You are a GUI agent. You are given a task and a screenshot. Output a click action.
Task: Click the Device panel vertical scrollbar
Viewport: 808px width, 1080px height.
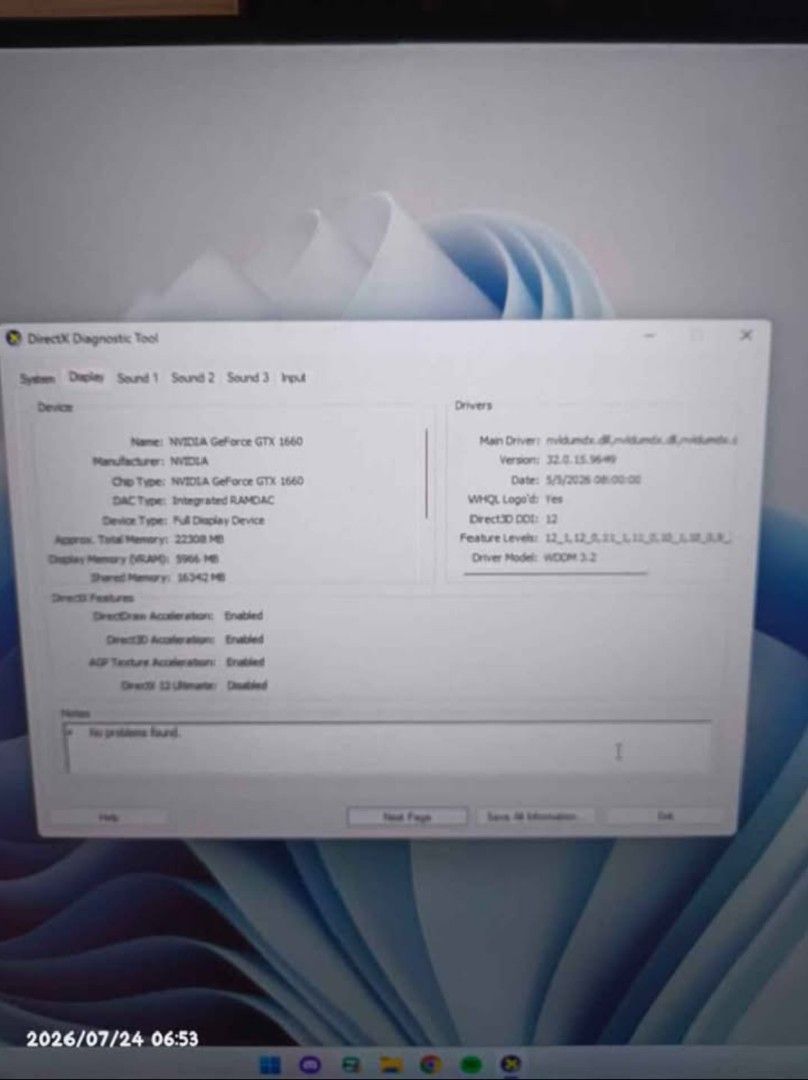(x=427, y=473)
